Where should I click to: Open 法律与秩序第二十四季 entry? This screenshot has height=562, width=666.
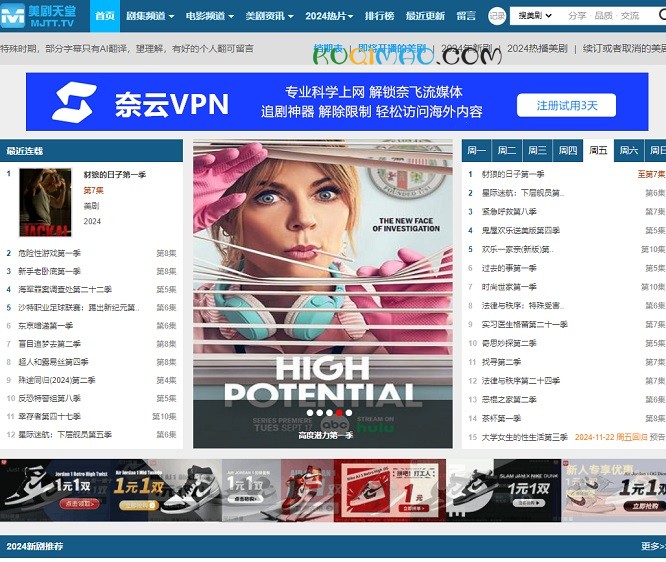[x=520, y=381]
